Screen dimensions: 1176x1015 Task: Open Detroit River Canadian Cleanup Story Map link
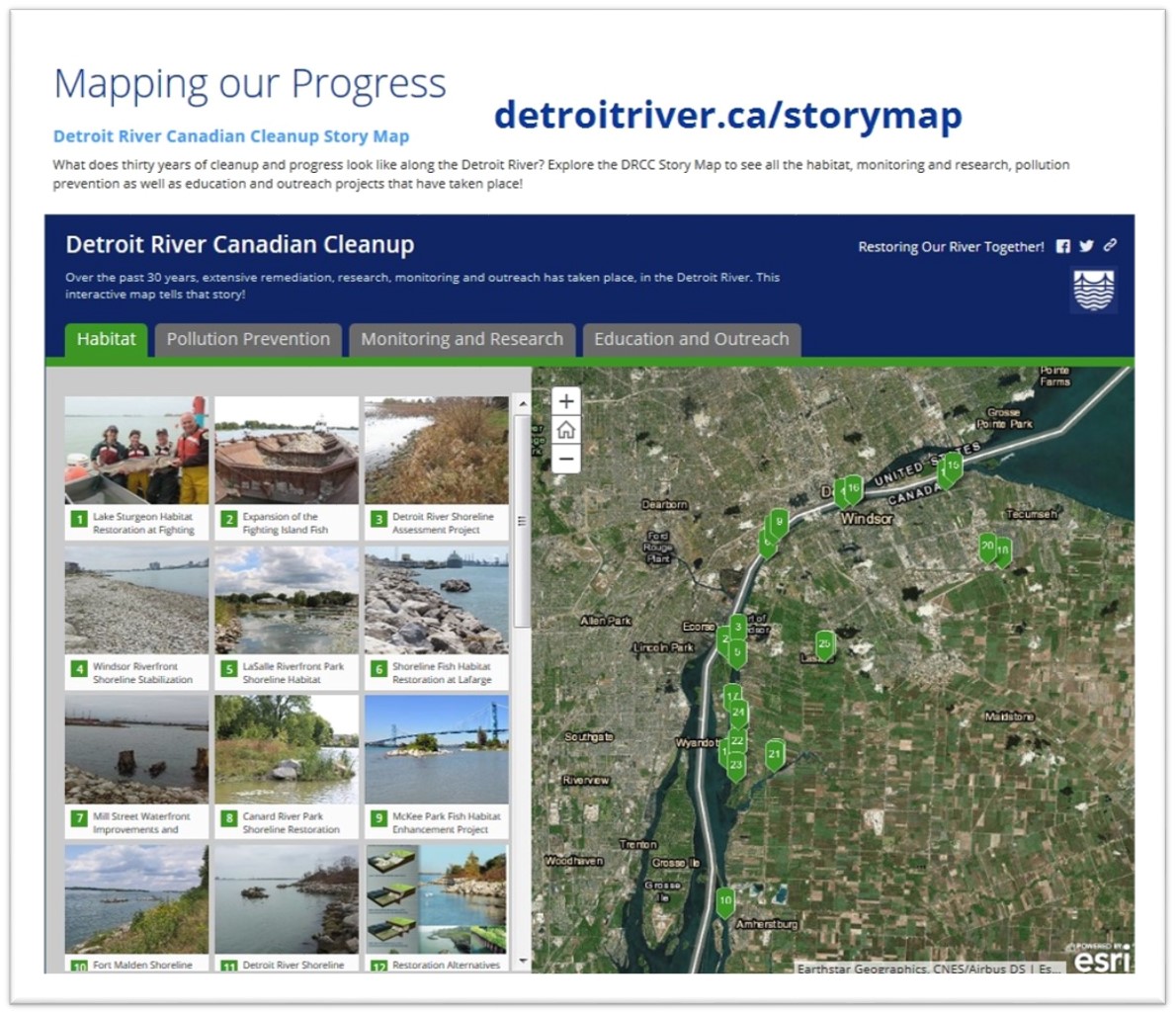point(231,136)
